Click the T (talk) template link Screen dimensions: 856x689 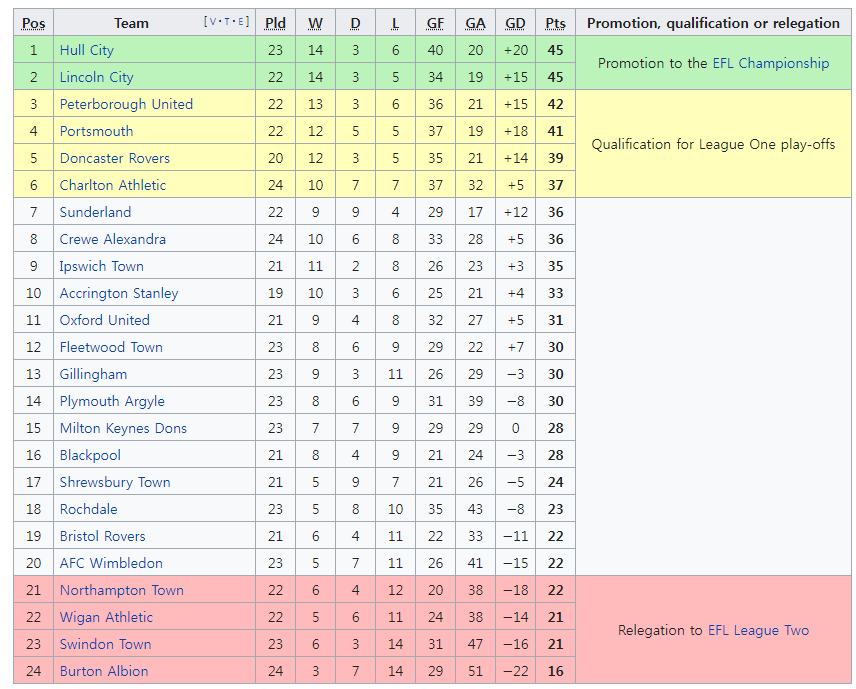coord(226,22)
